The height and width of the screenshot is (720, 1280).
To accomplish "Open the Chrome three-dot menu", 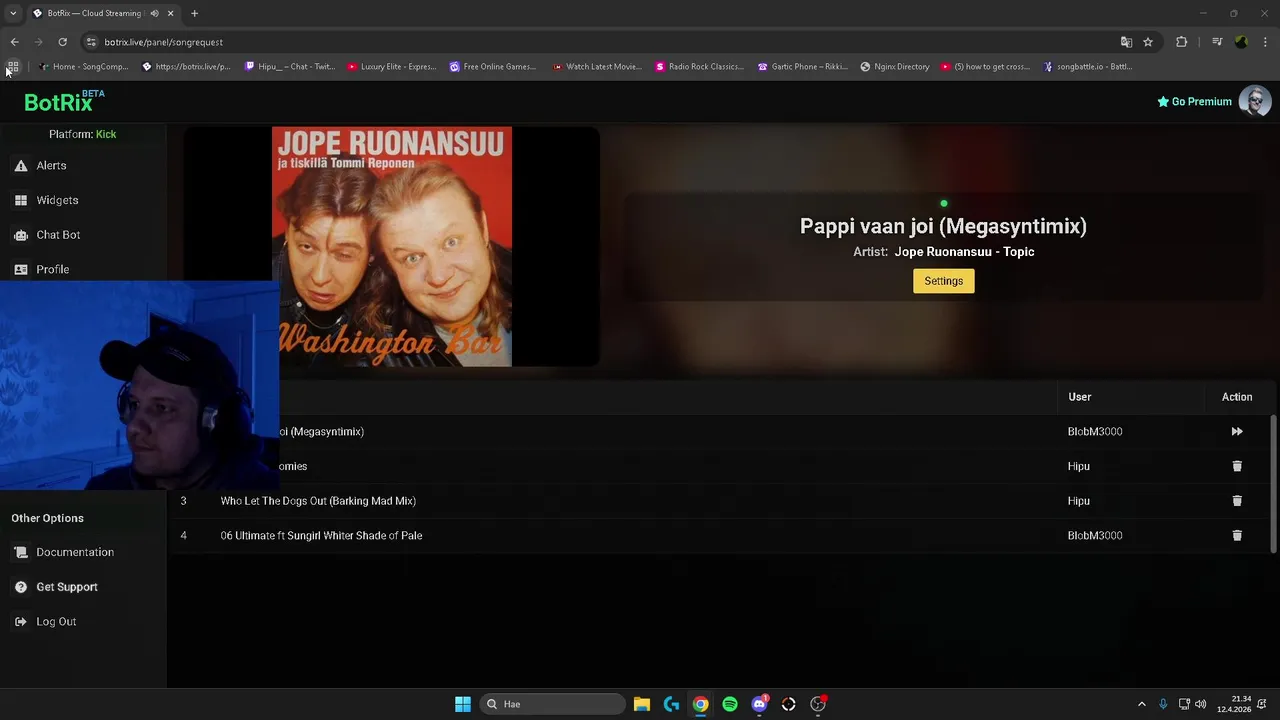I will [x=1266, y=42].
